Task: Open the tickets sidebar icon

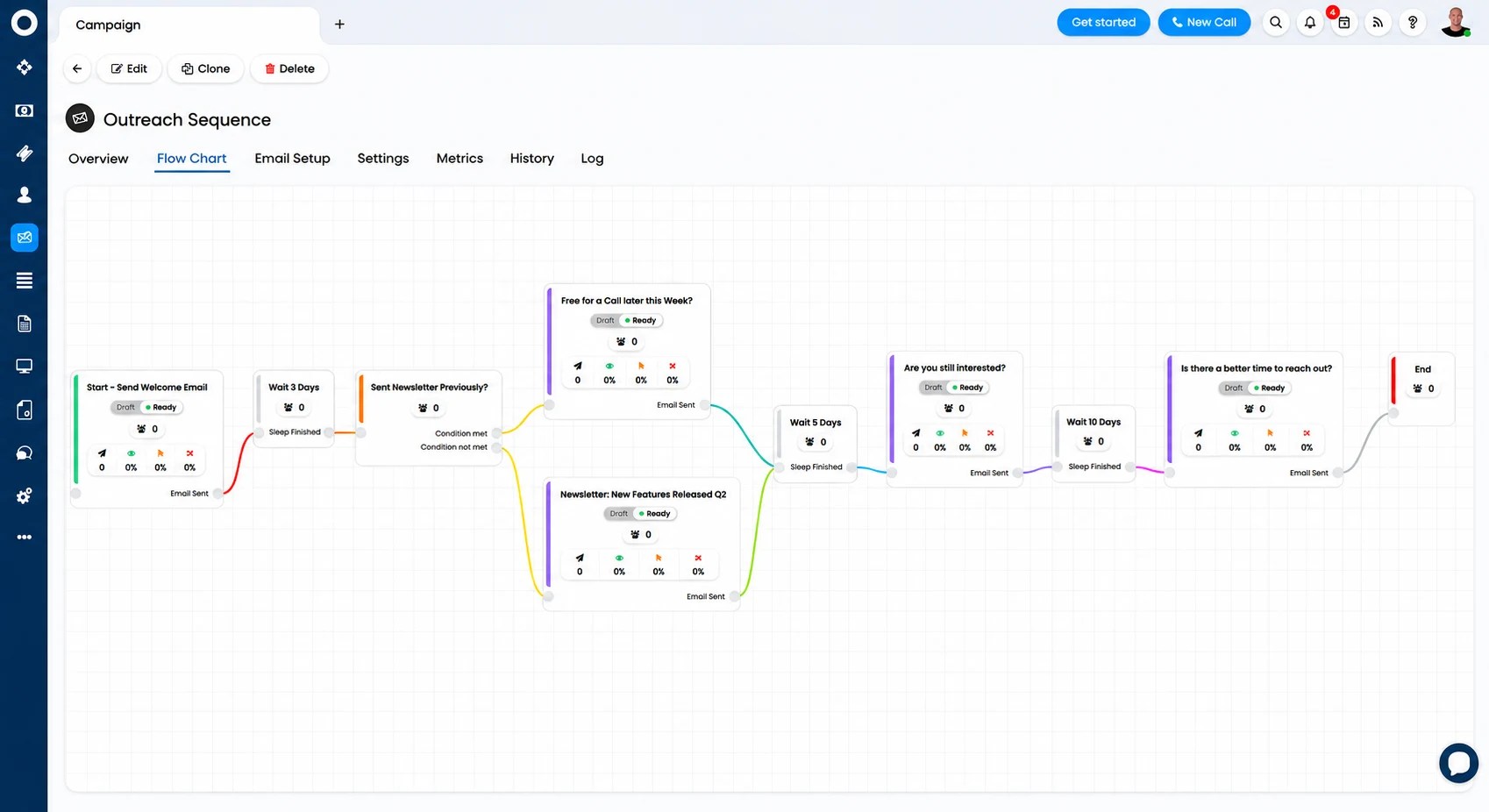Action: tap(24, 153)
